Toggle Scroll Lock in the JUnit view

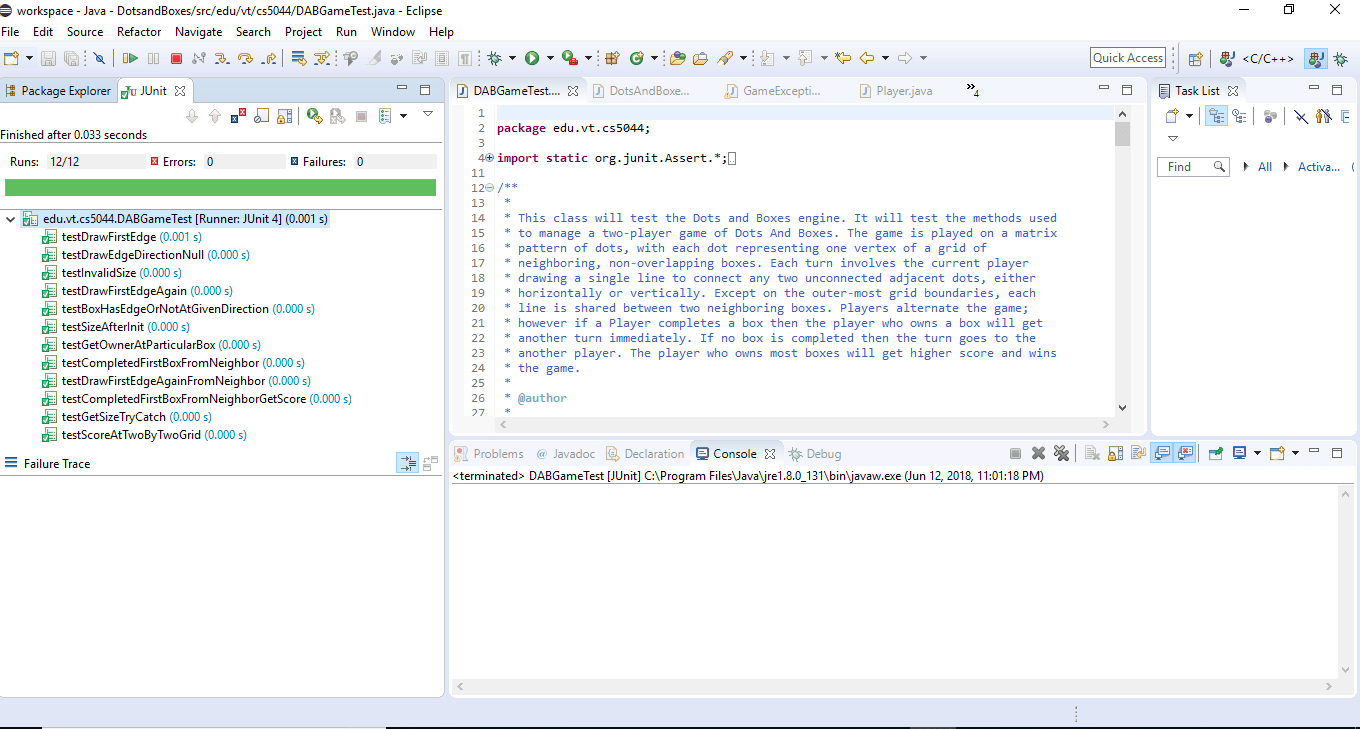(284, 116)
